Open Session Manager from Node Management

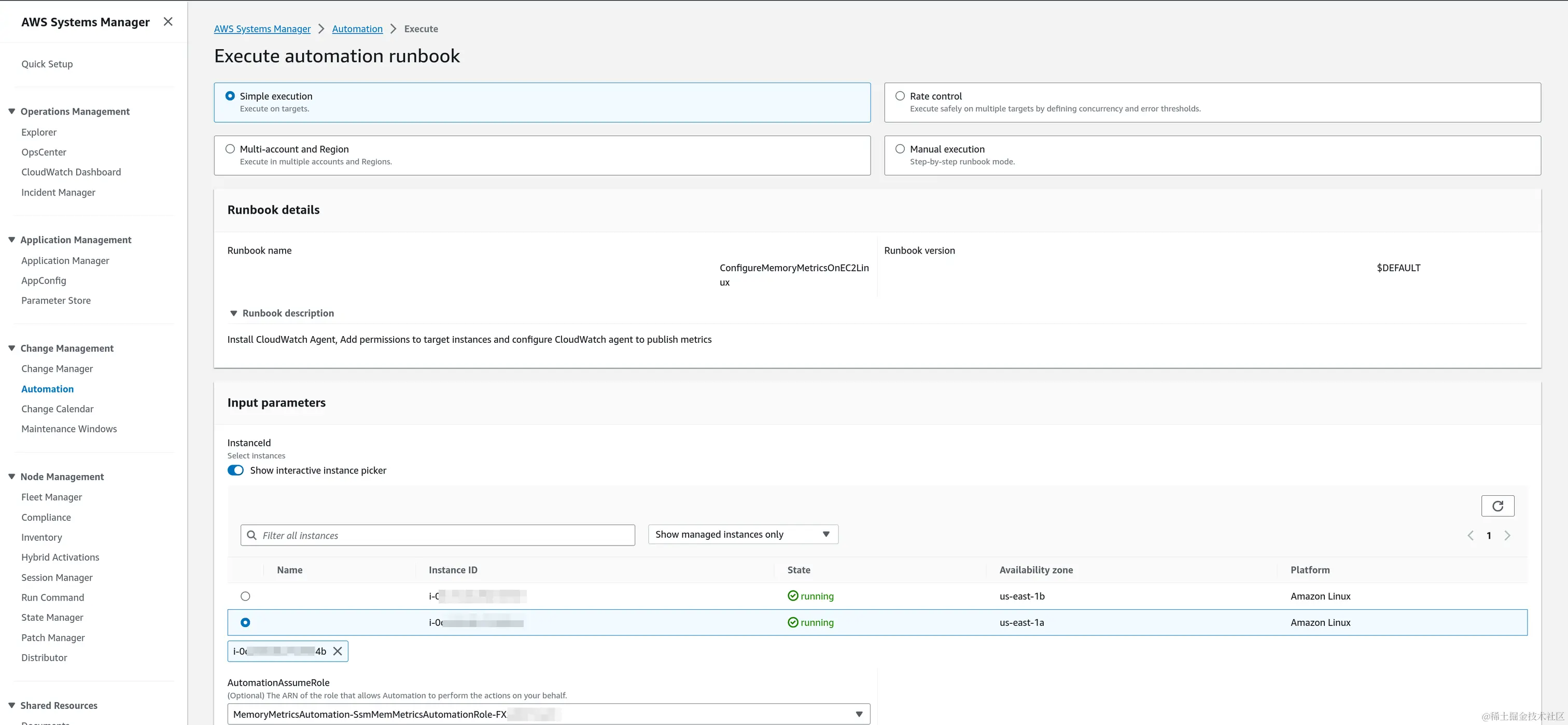pyautogui.click(x=57, y=578)
